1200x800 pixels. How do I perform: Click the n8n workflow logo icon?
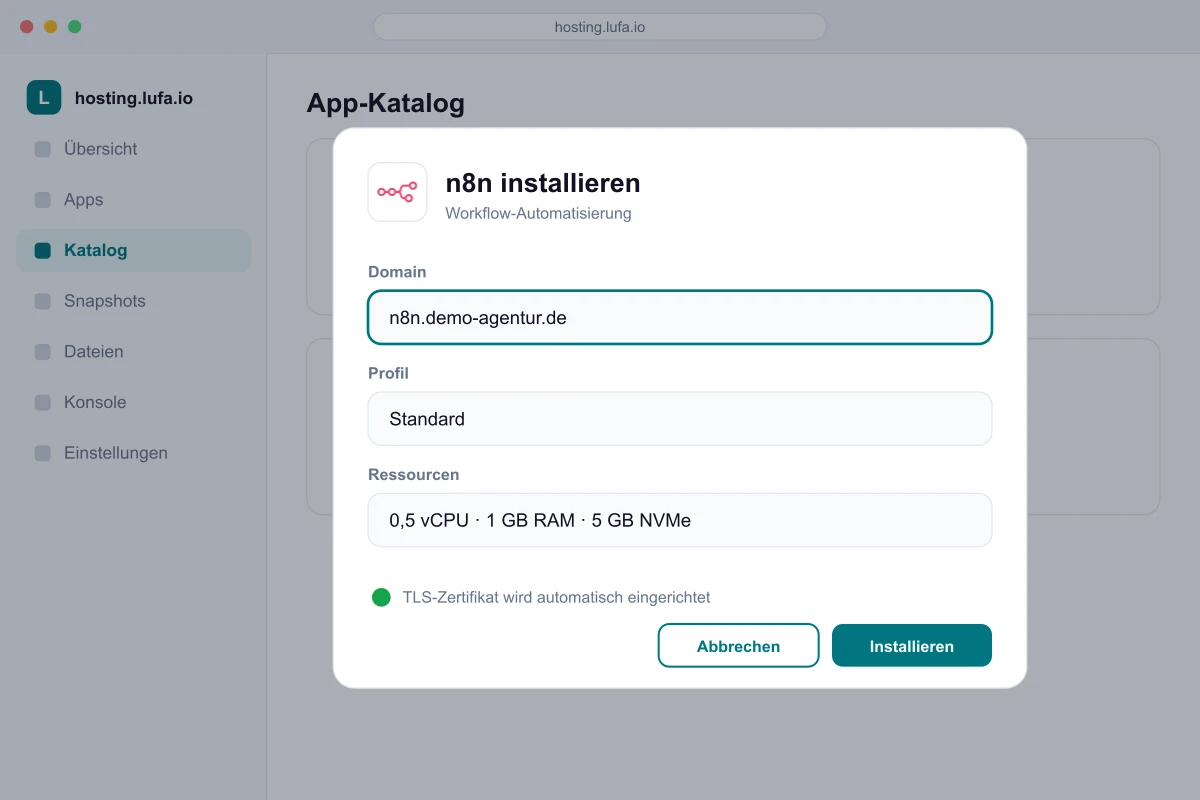(x=397, y=192)
